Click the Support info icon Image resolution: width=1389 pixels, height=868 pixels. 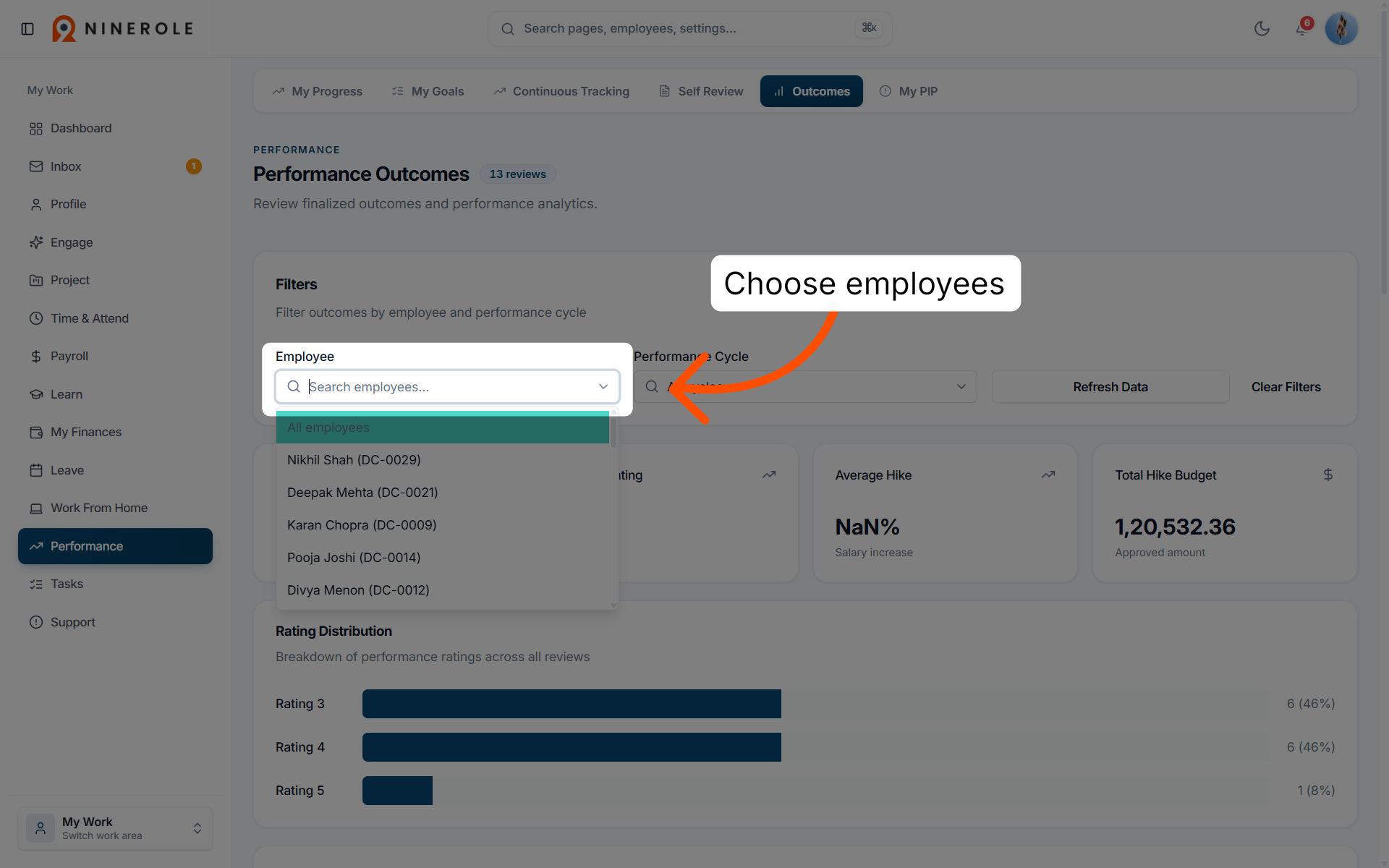tap(36, 622)
